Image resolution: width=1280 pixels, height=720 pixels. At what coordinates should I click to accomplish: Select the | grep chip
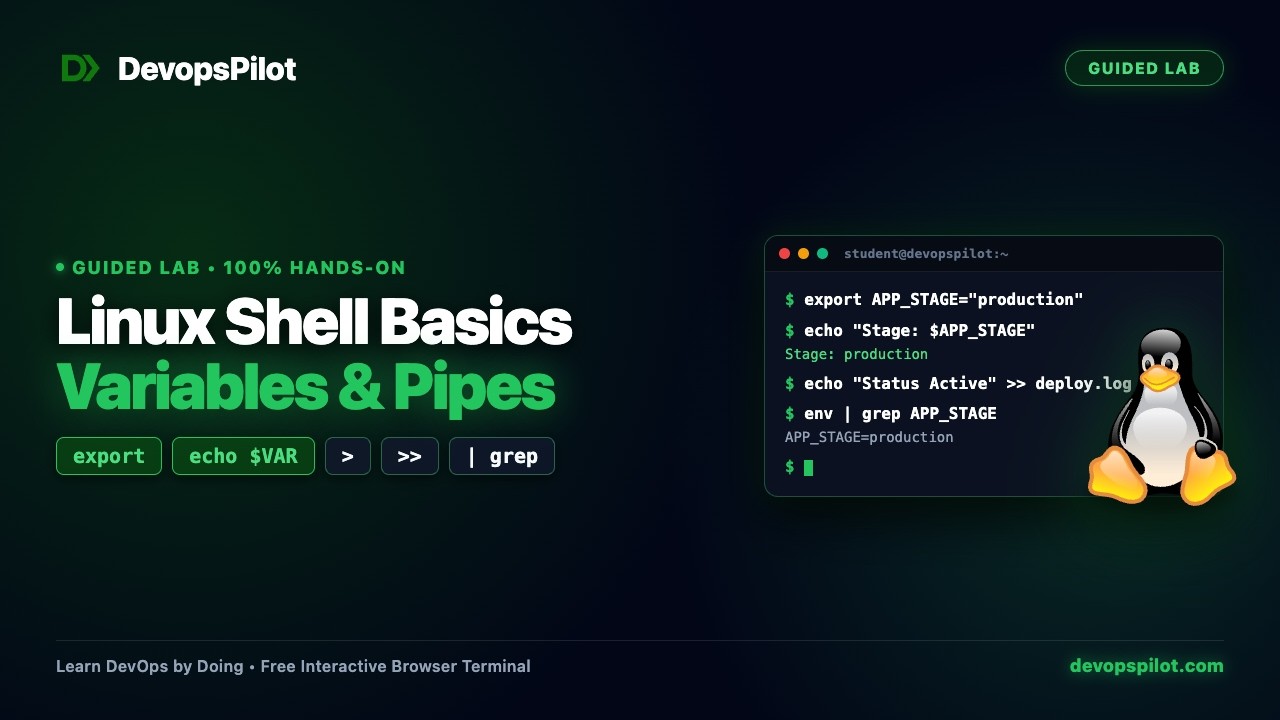pos(502,456)
